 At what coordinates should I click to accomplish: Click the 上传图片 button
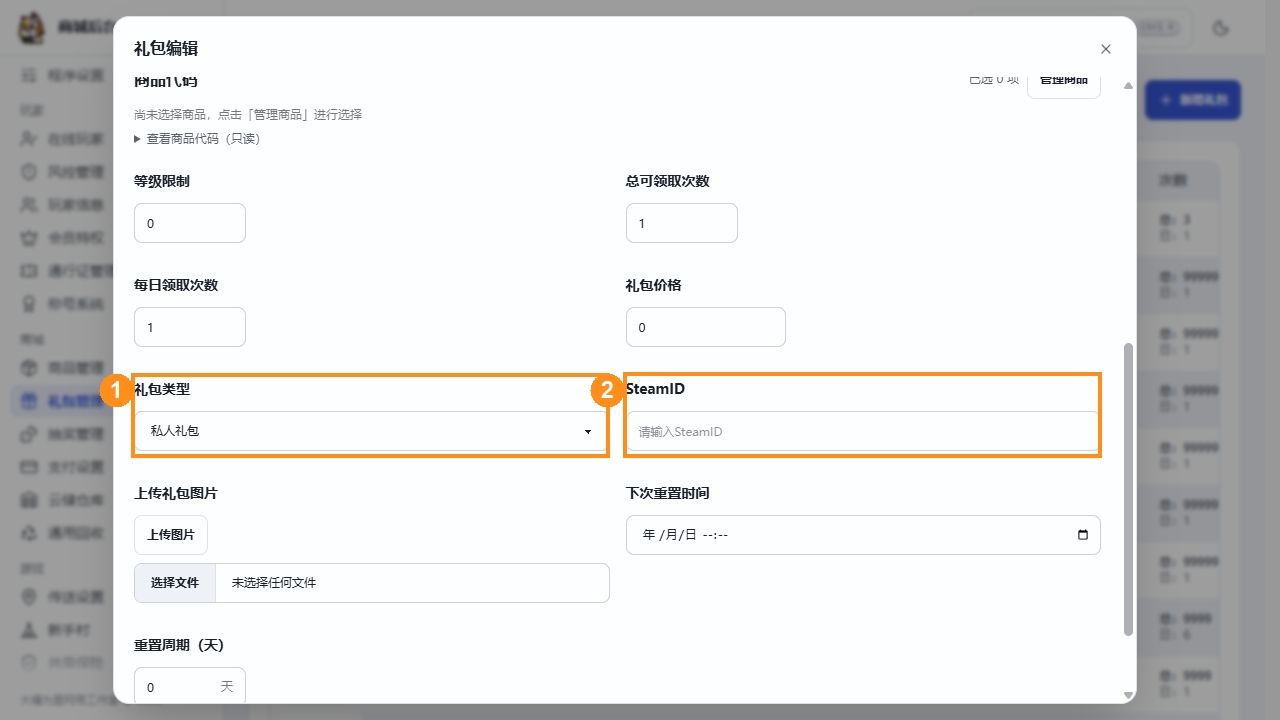[171, 535]
